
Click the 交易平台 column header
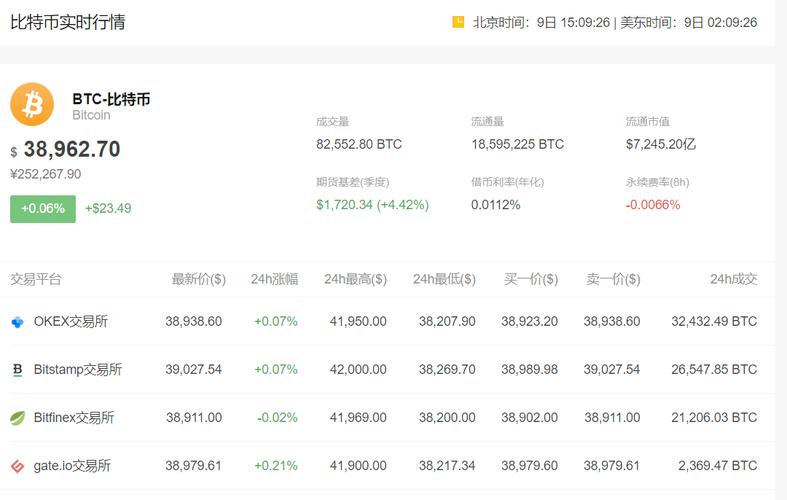(x=36, y=279)
